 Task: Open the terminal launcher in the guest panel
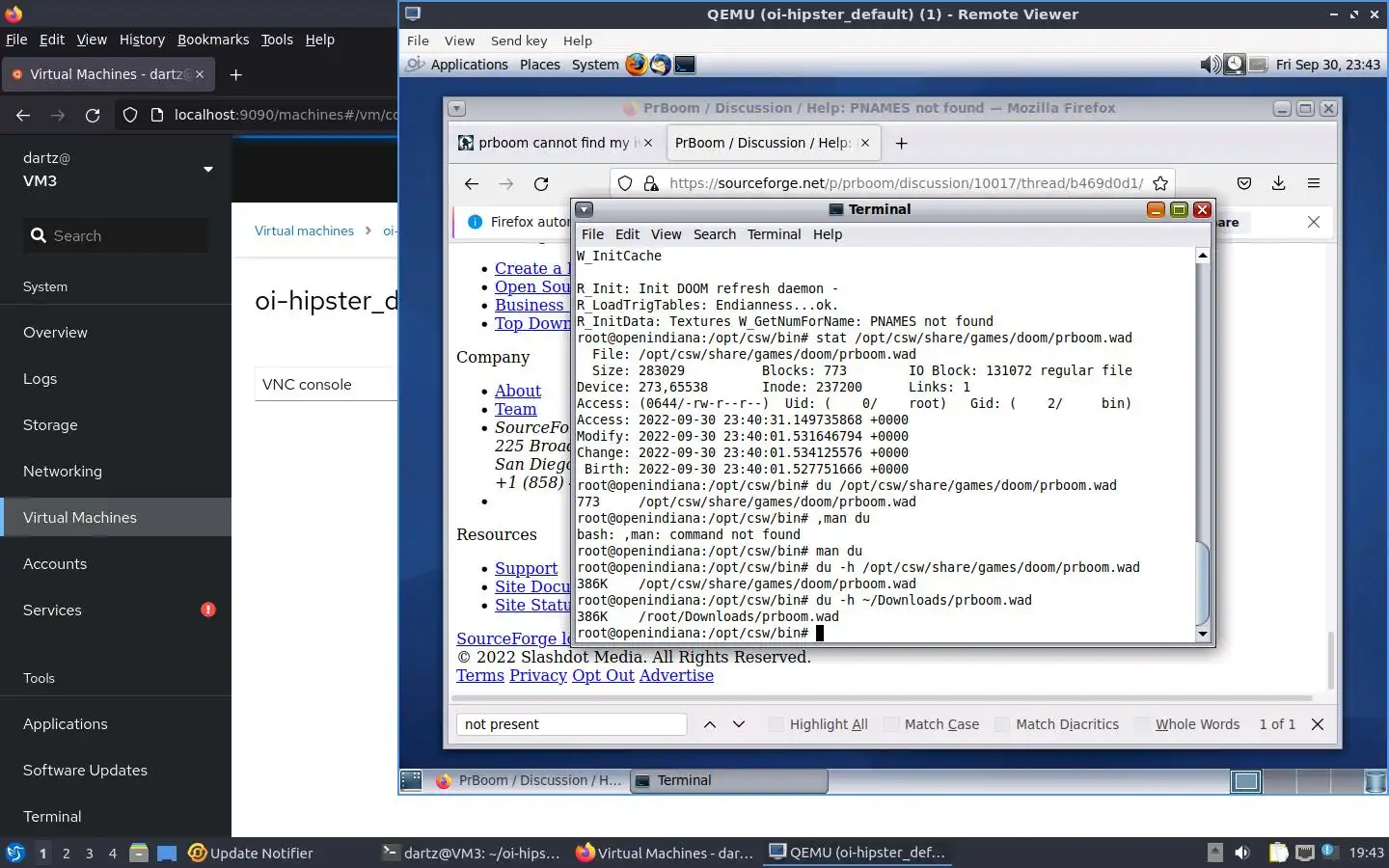[x=685, y=65]
